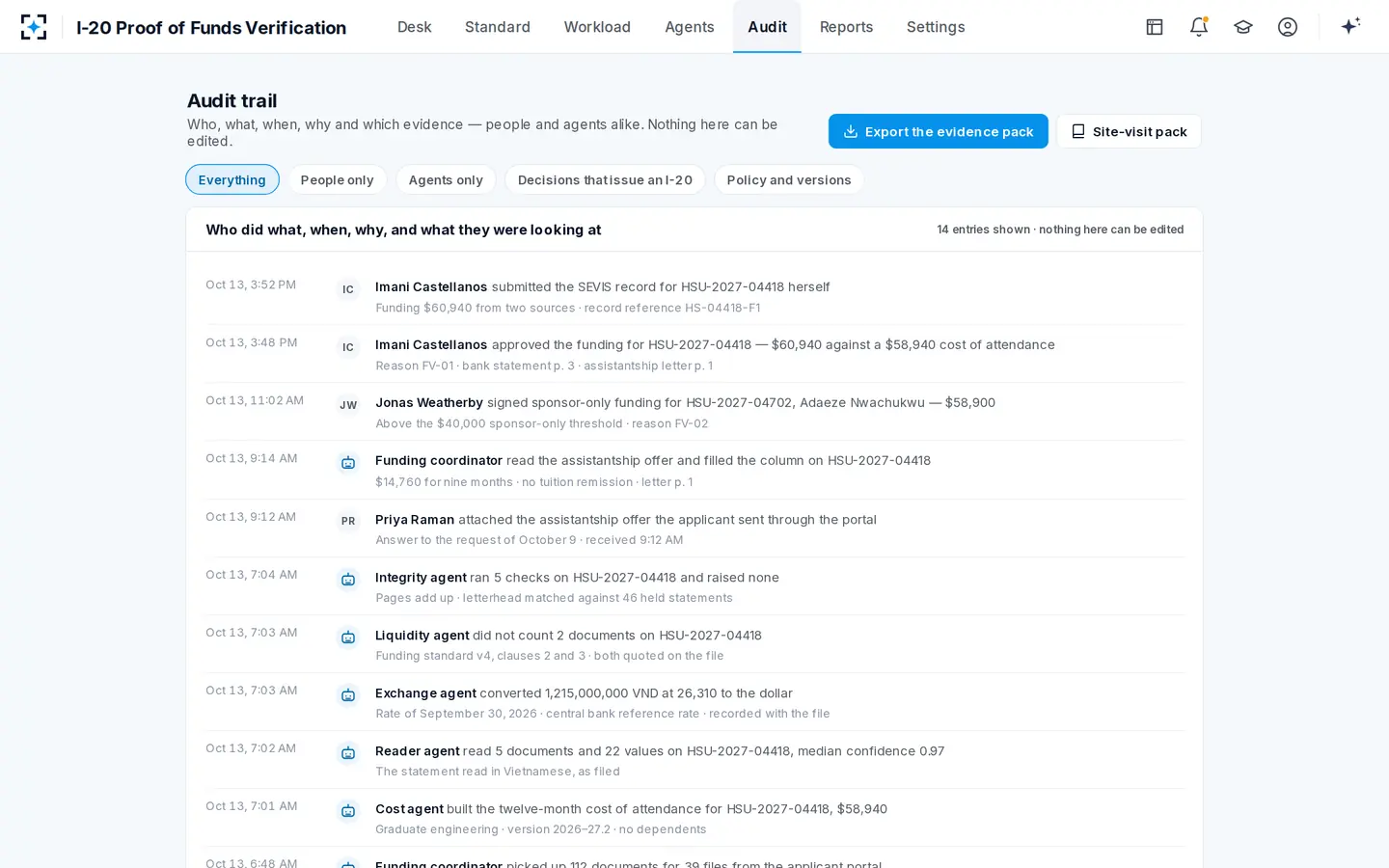Click the Oct 13, 3:52 PM timestamp
The image size is (1389, 868).
(x=251, y=285)
